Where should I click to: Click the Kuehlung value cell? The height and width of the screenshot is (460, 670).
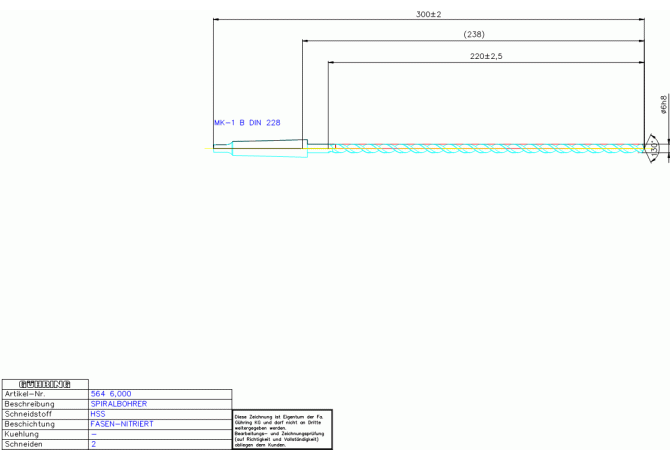click(160, 434)
